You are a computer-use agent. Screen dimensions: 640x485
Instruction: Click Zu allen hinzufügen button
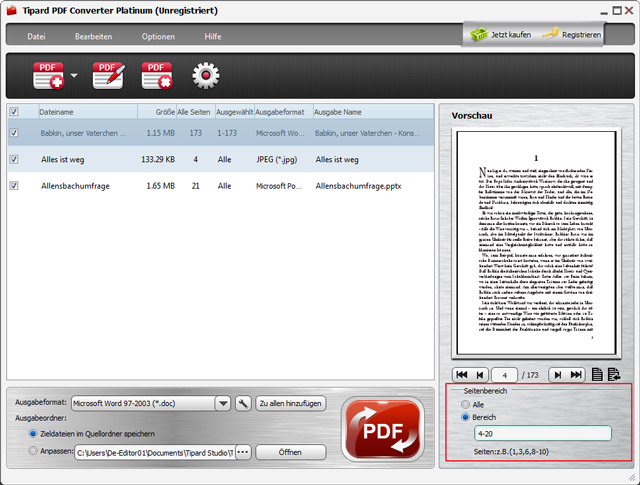(x=291, y=403)
